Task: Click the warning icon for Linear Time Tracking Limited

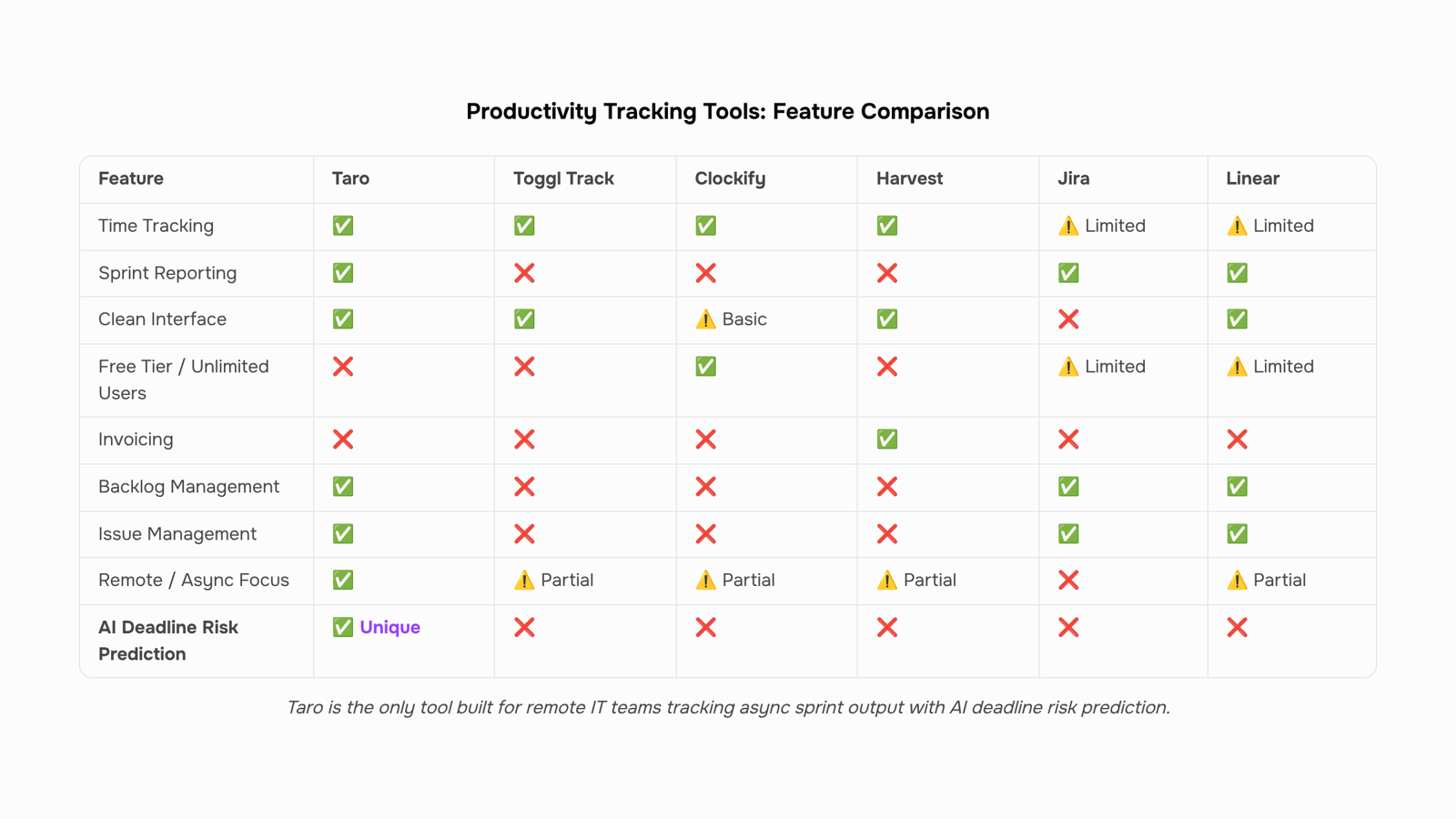Action: (x=1237, y=226)
